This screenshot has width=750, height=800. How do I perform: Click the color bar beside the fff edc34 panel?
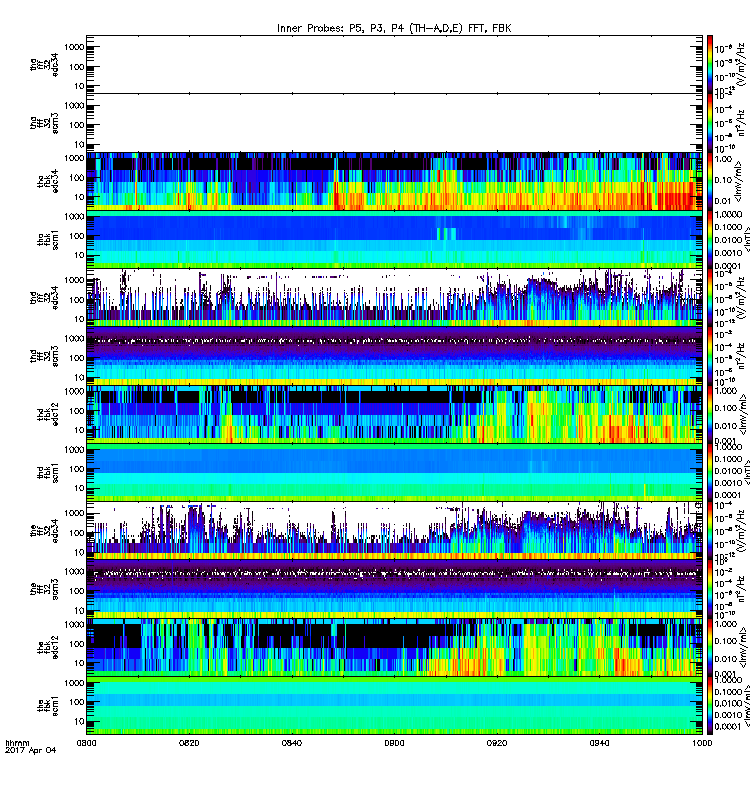click(710, 531)
